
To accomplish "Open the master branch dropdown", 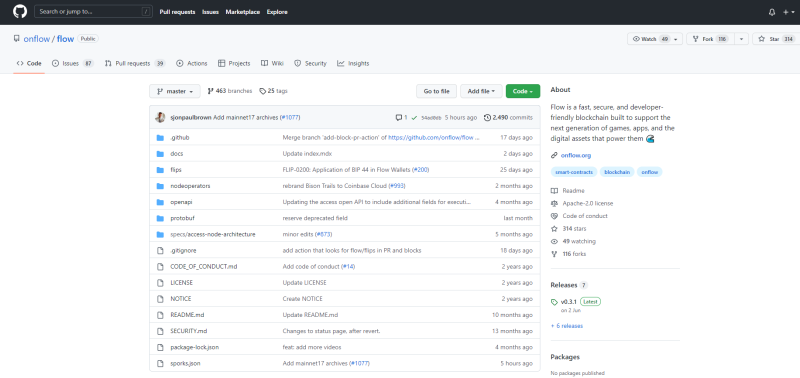I will [x=175, y=91].
